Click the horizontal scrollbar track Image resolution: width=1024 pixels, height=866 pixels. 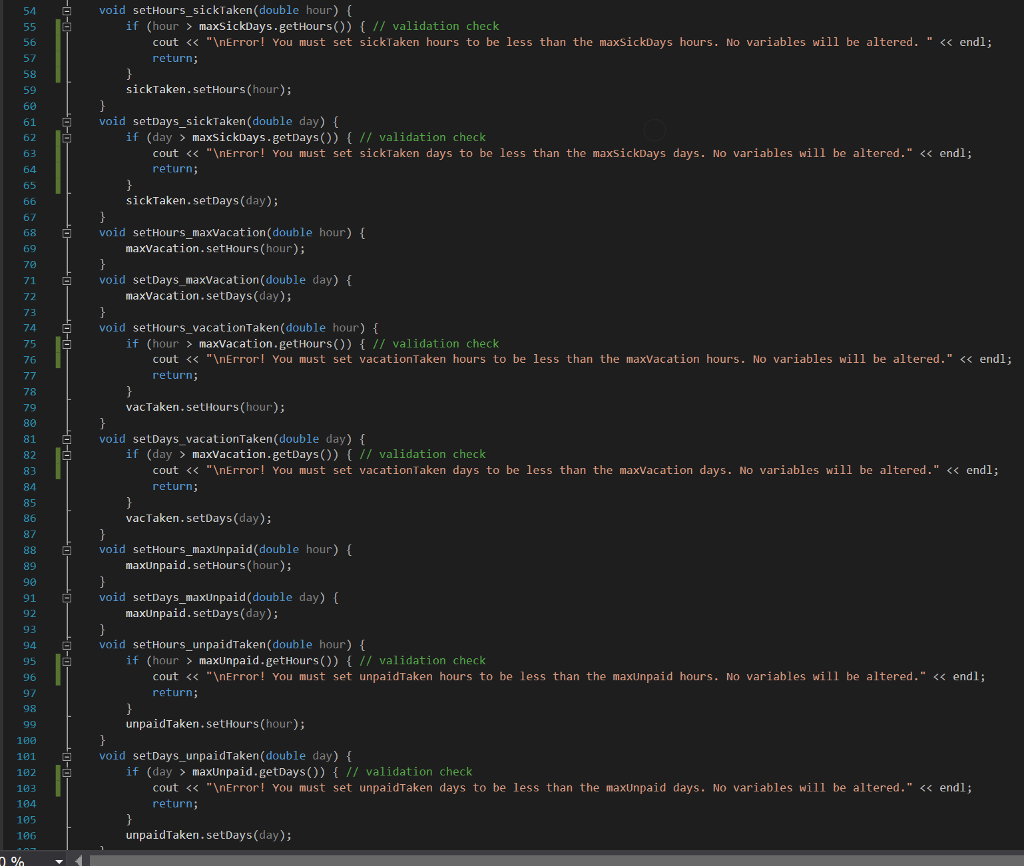555,861
